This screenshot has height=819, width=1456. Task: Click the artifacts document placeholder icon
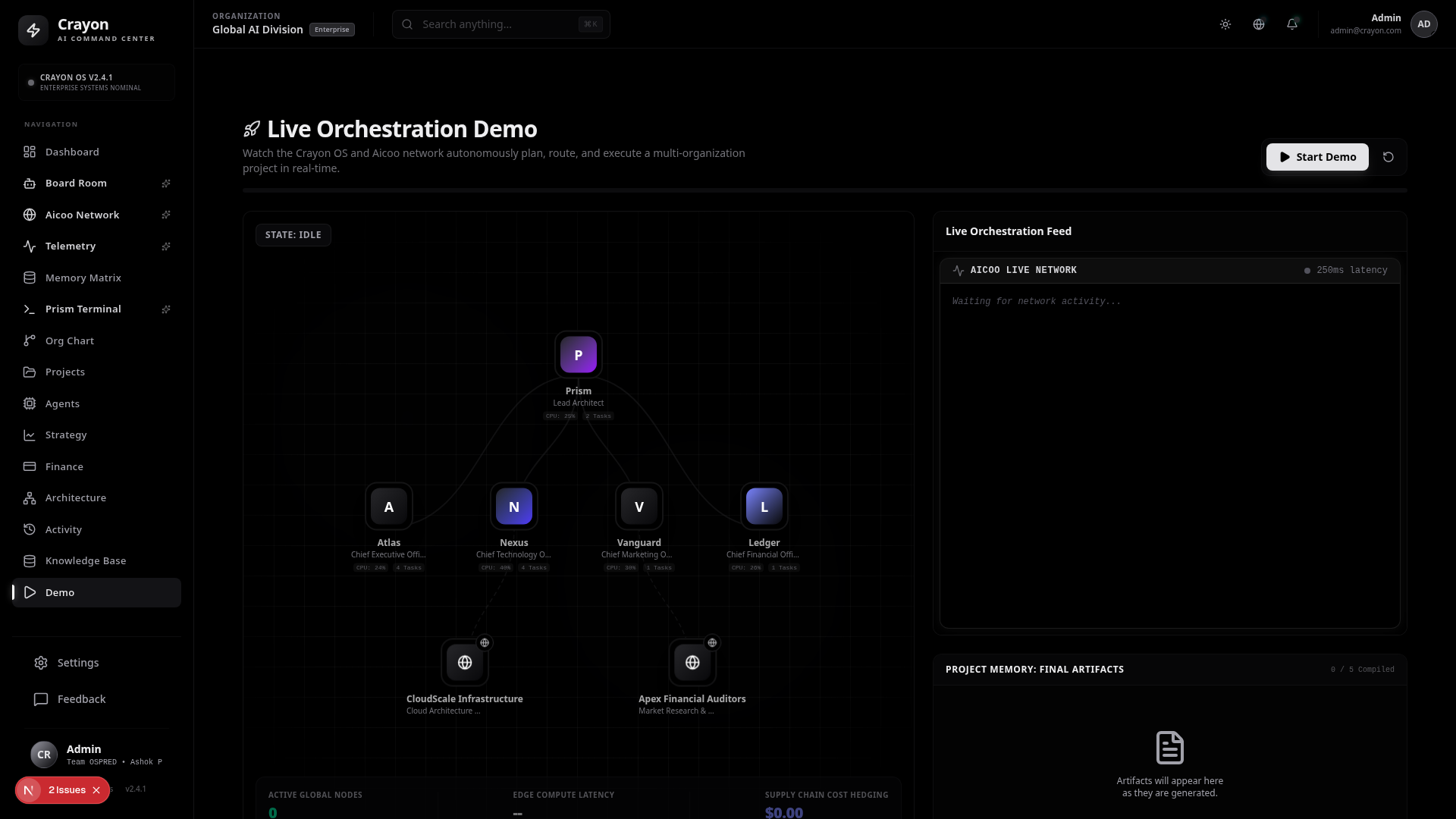[x=1170, y=748]
